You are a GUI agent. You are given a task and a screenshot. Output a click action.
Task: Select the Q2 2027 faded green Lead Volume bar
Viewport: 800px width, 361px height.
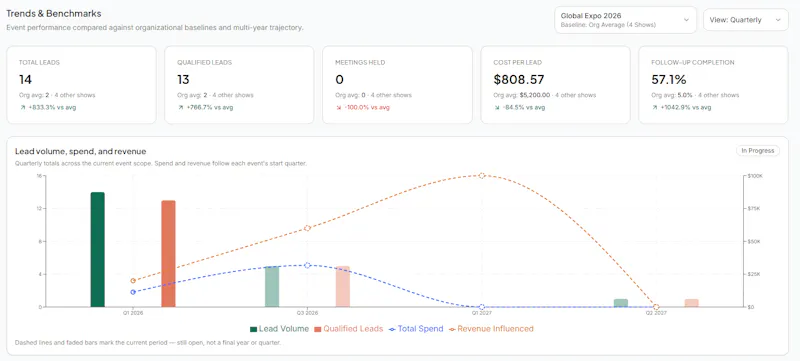621,303
